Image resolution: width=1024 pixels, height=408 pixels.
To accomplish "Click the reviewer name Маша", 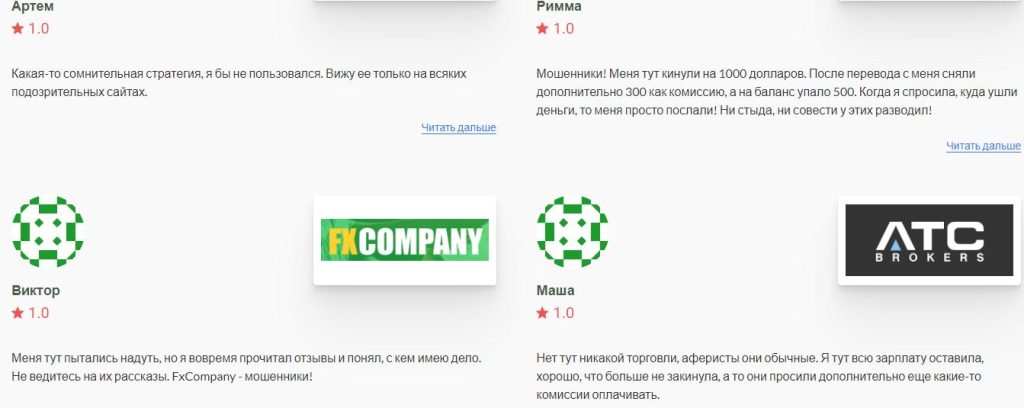I will tap(555, 290).
